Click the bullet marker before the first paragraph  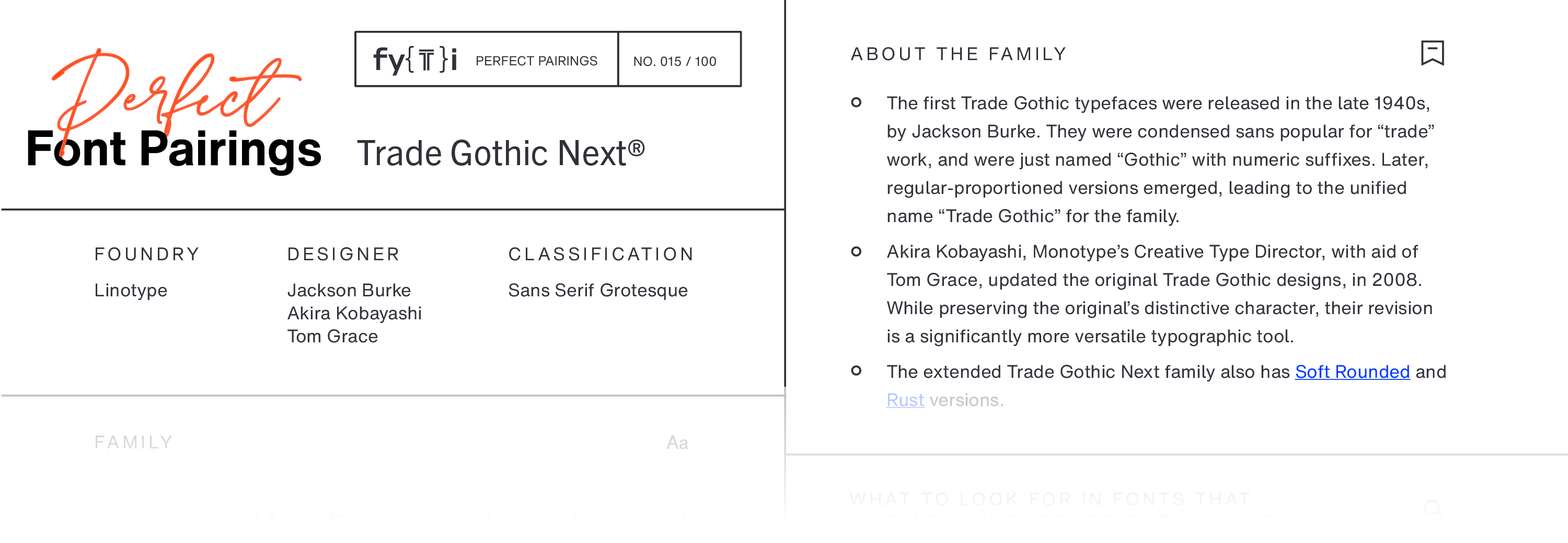[856, 102]
